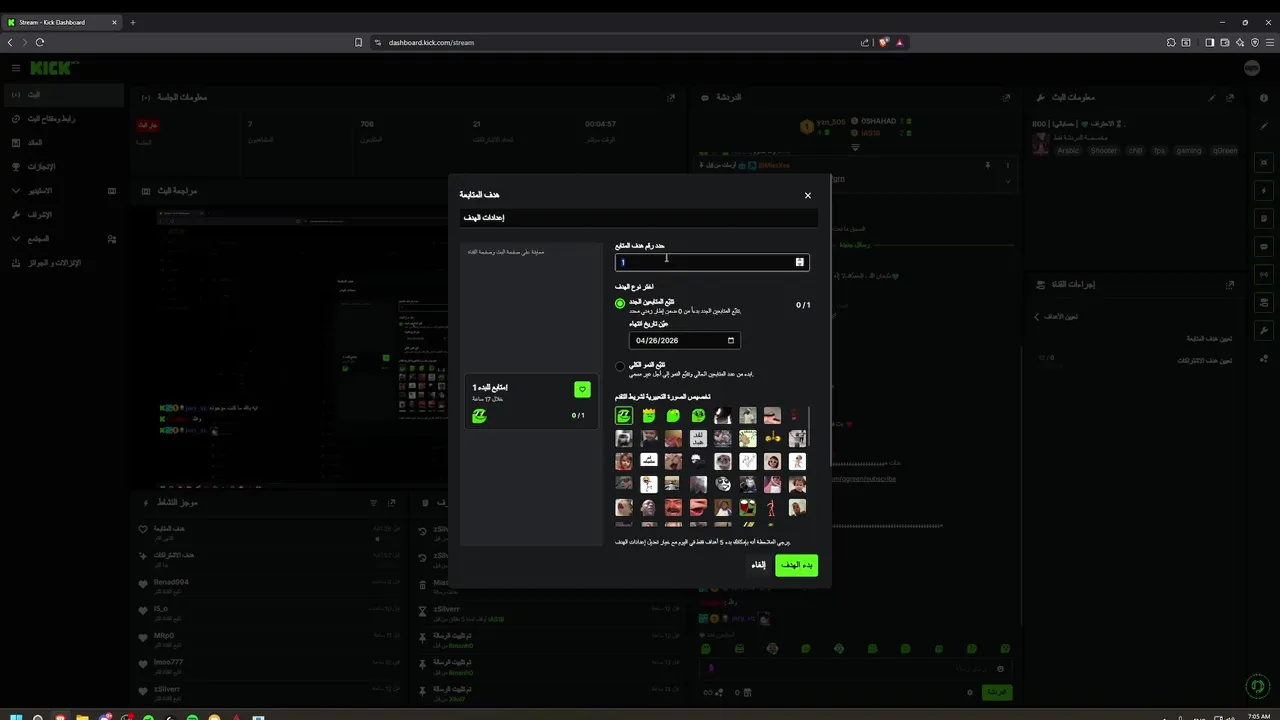Pop out the activity feed panel

(x=392, y=503)
